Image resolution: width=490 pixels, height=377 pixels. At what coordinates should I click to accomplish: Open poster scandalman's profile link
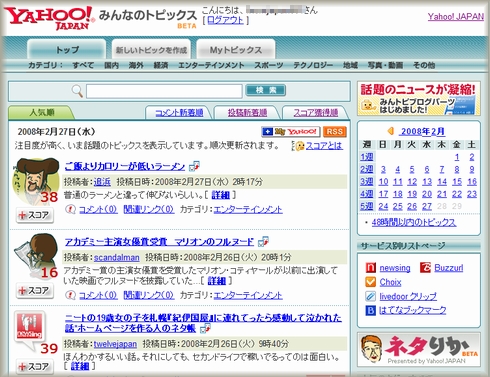pos(117,258)
